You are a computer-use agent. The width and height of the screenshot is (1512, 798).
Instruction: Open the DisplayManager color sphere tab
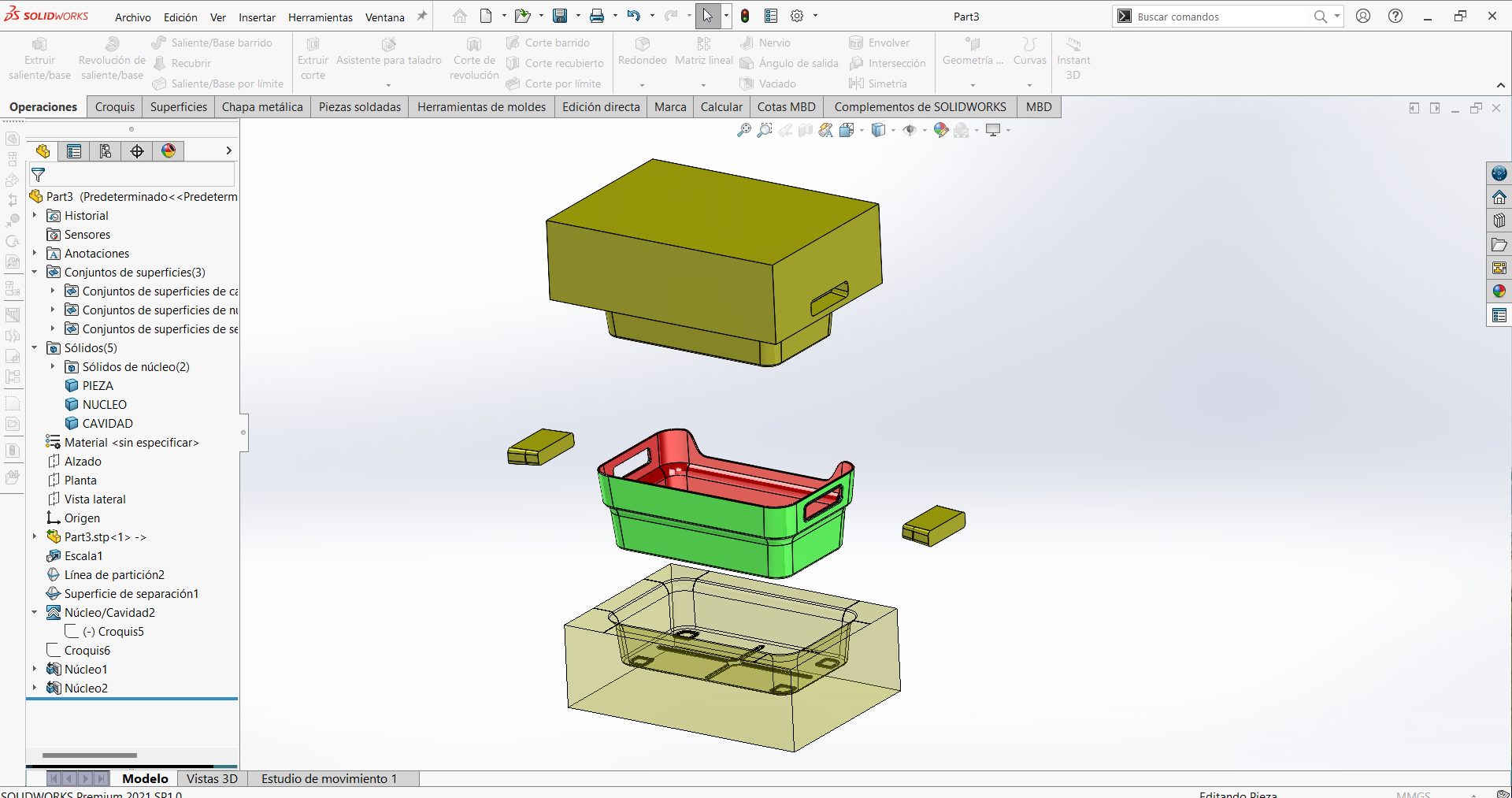click(x=169, y=151)
